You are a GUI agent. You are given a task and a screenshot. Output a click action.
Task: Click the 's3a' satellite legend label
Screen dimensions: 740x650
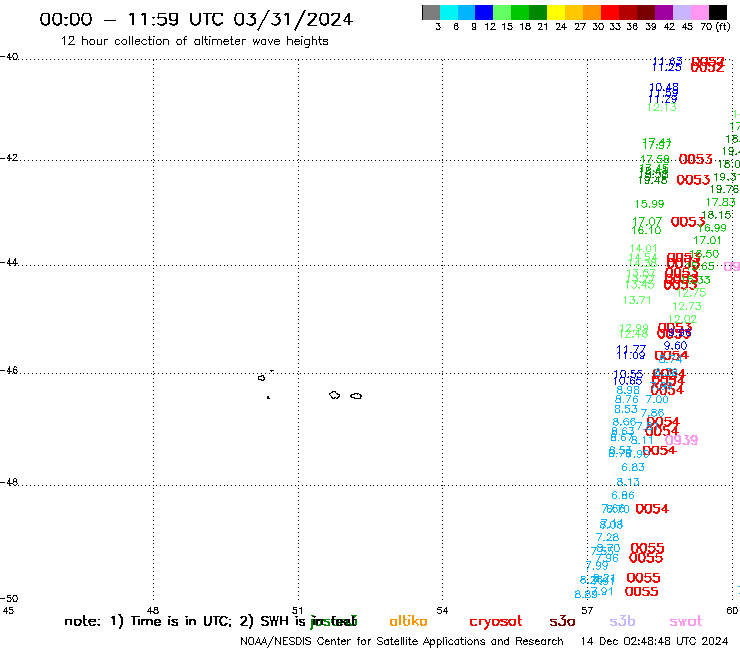[x=563, y=622]
